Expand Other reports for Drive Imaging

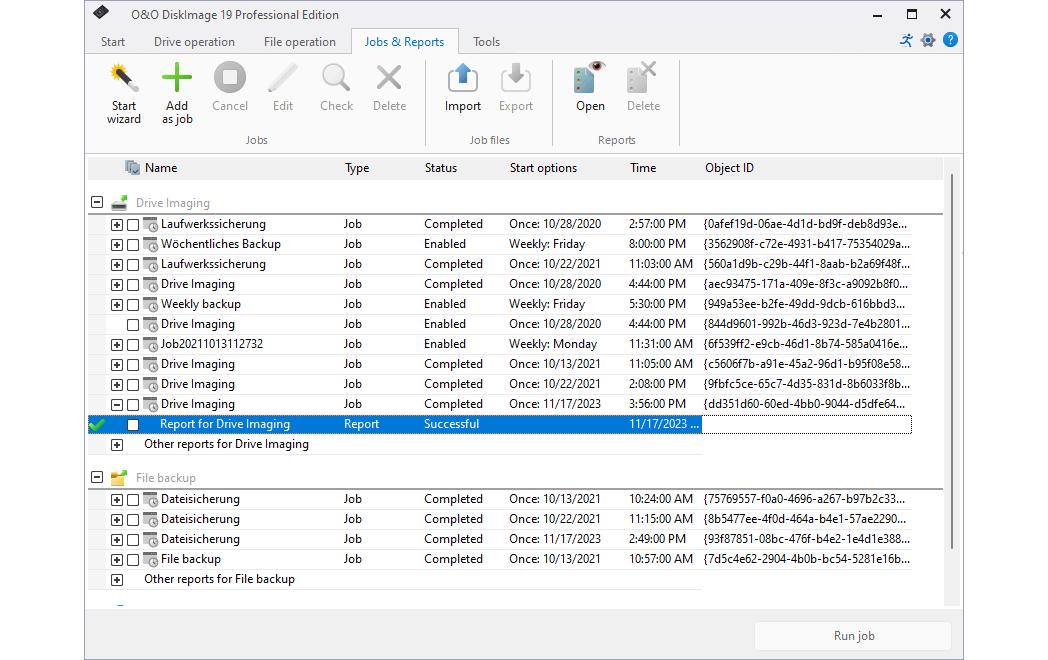[117, 445]
